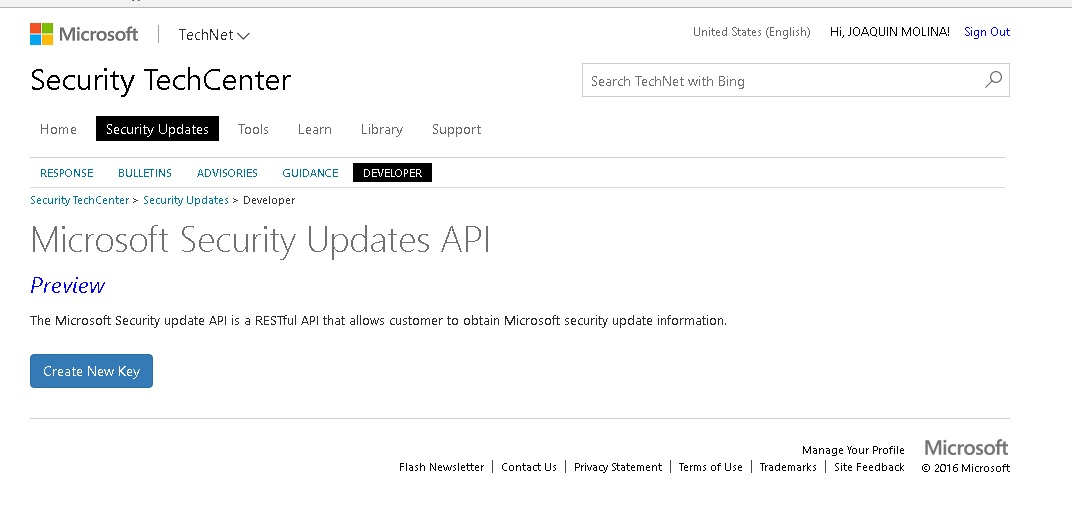Open the Library navigation item
Viewport: 1072px width, 521px height.
click(381, 129)
